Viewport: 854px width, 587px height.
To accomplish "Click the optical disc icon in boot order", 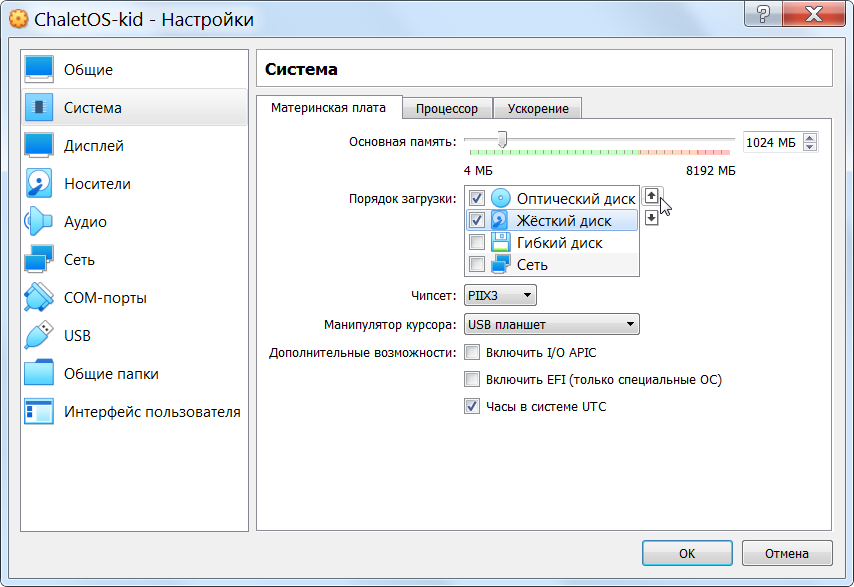I will [x=501, y=198].
